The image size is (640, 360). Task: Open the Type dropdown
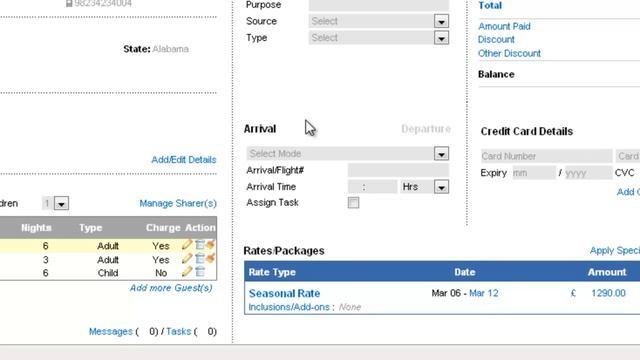pyautogui.click(x=441, y=38)
